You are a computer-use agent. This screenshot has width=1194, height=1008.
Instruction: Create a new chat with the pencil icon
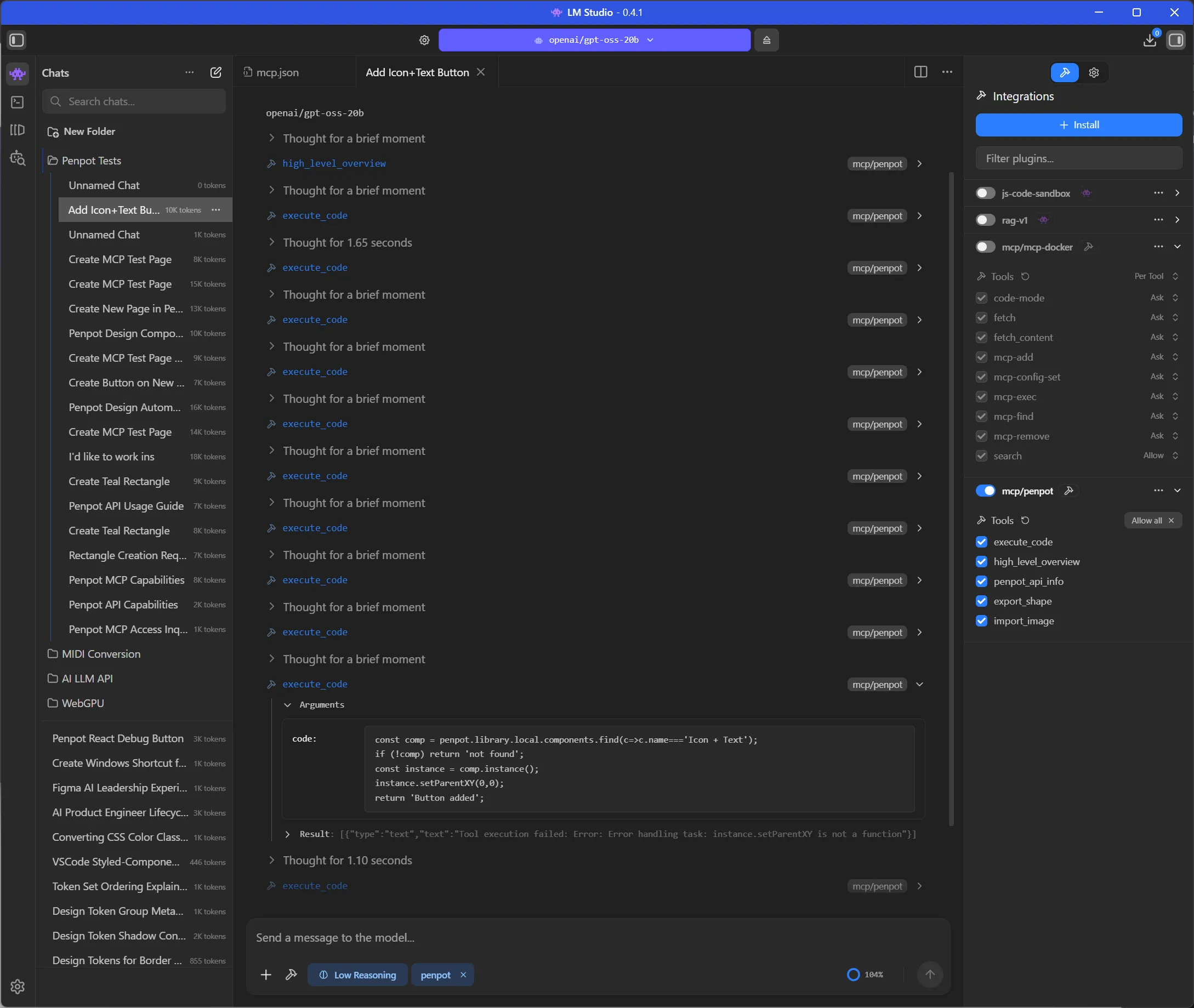(x=215, y=72)
